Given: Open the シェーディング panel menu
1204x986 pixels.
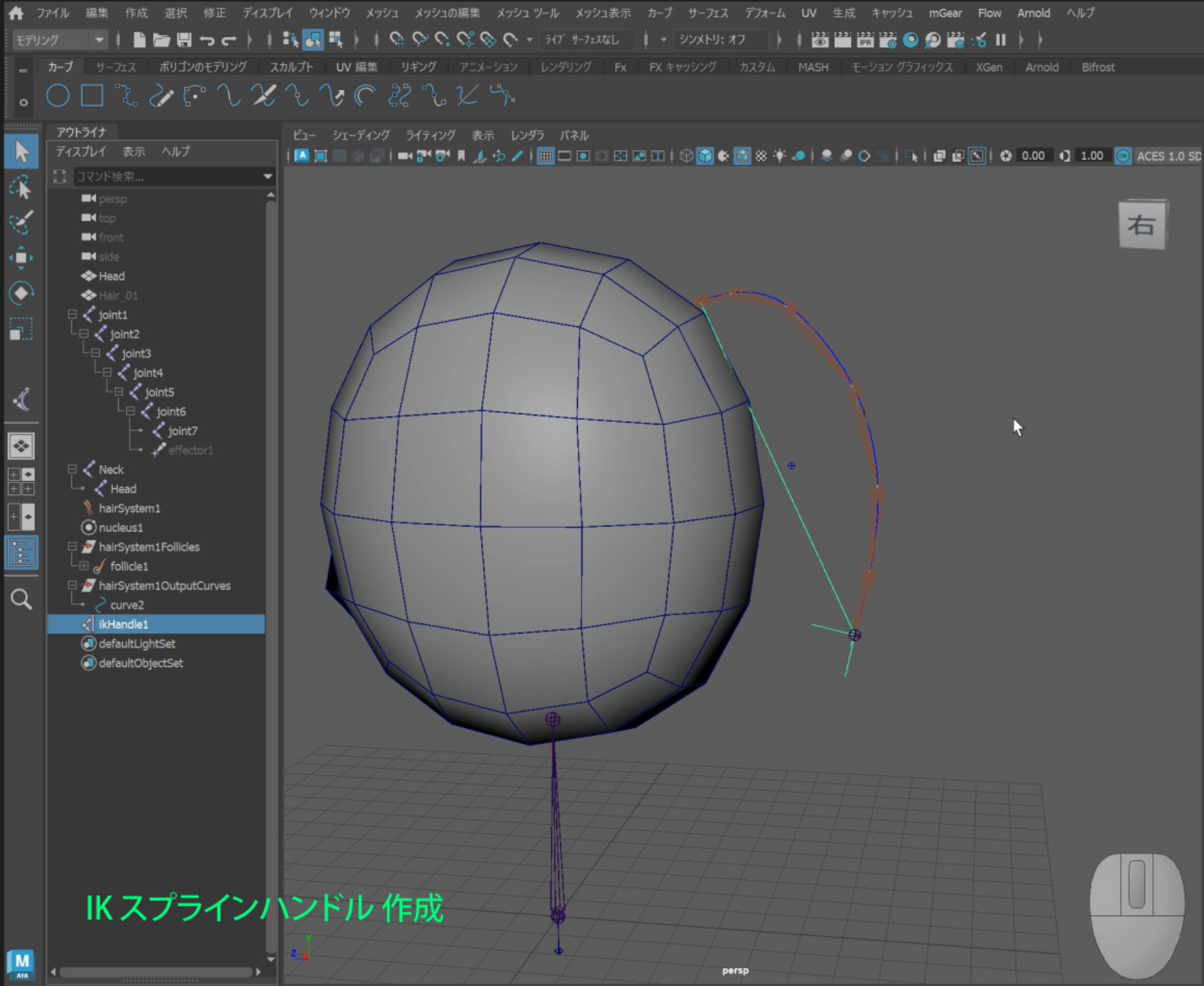Looking at the screenshot, I should (360, 135).
